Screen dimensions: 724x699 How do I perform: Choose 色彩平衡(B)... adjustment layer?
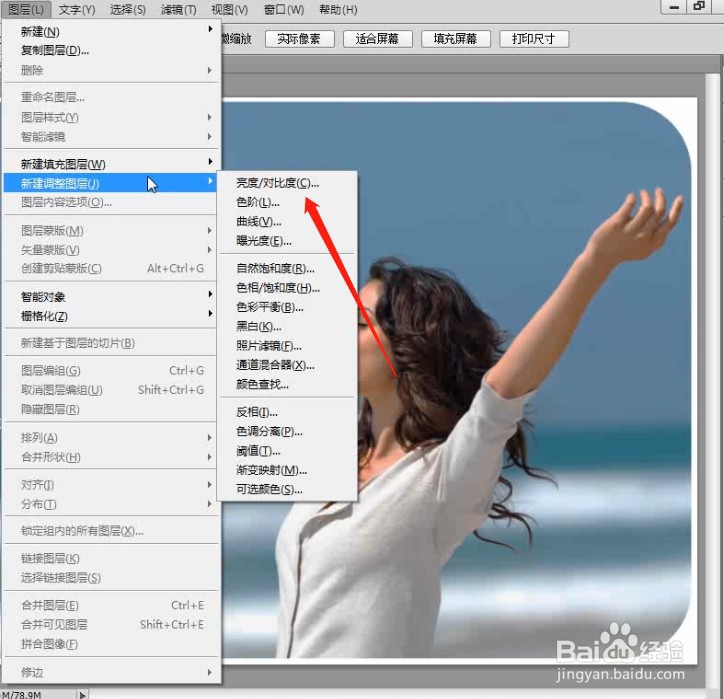[x=287, y=307]
